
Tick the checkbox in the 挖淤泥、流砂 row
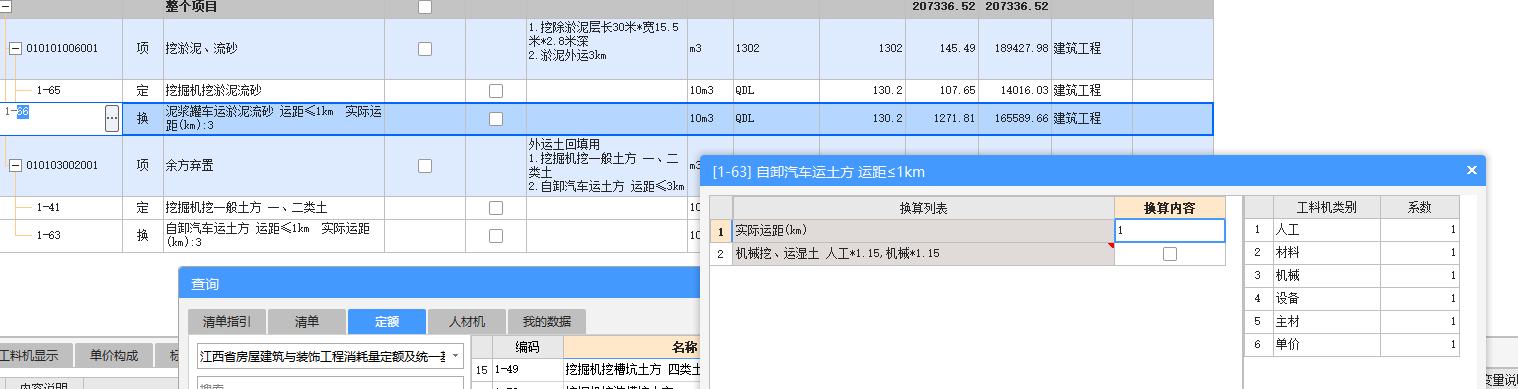[425, 48]
